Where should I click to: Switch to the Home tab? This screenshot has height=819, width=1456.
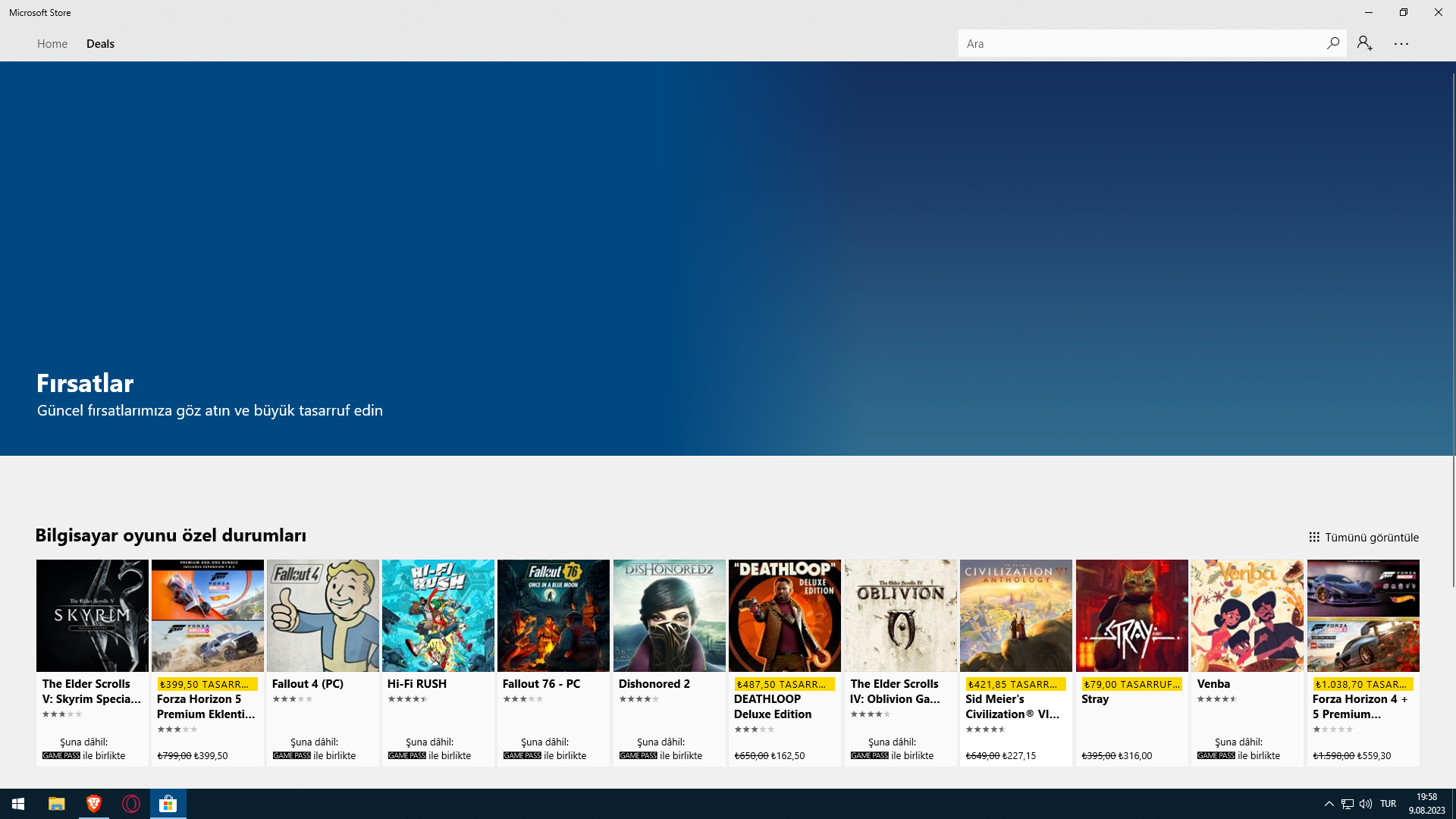pyautogui.click(x=52, y=43)
